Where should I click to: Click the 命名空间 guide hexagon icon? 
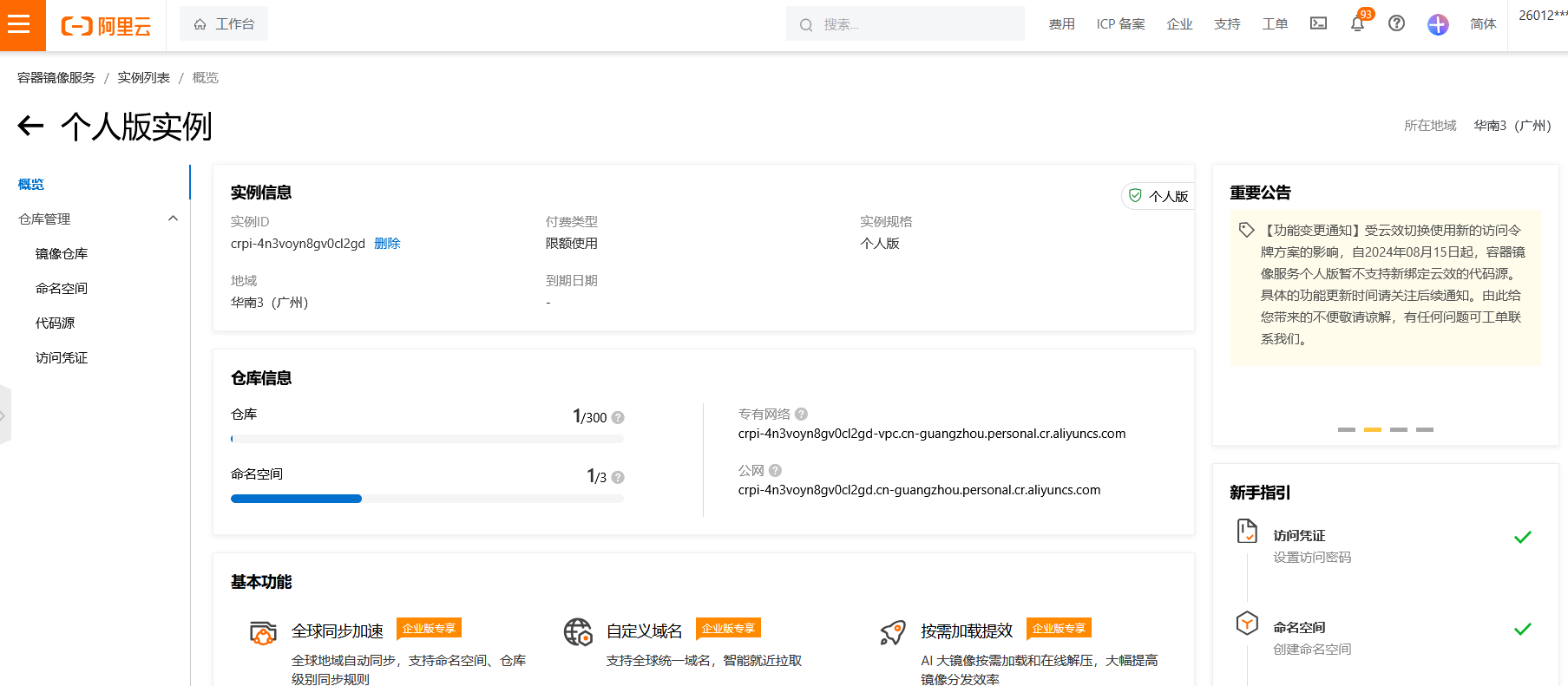pos(1247,623)
